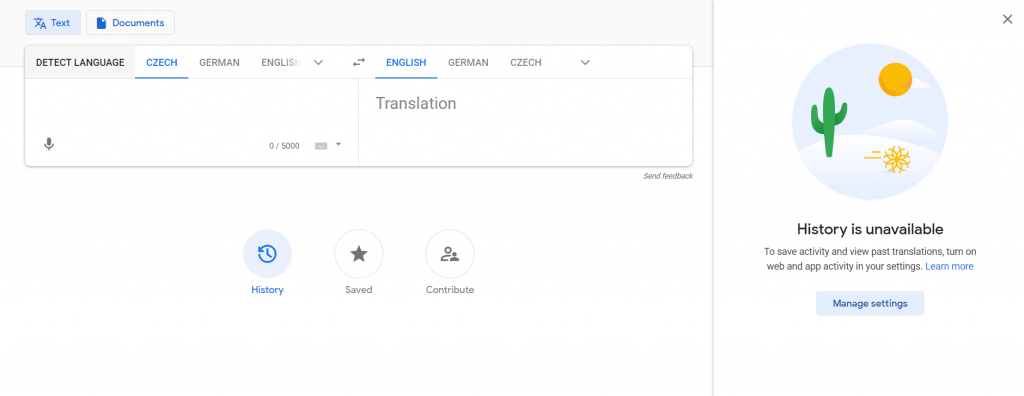
Task: Open the Contribute people icon
Action: pos(449,254)
